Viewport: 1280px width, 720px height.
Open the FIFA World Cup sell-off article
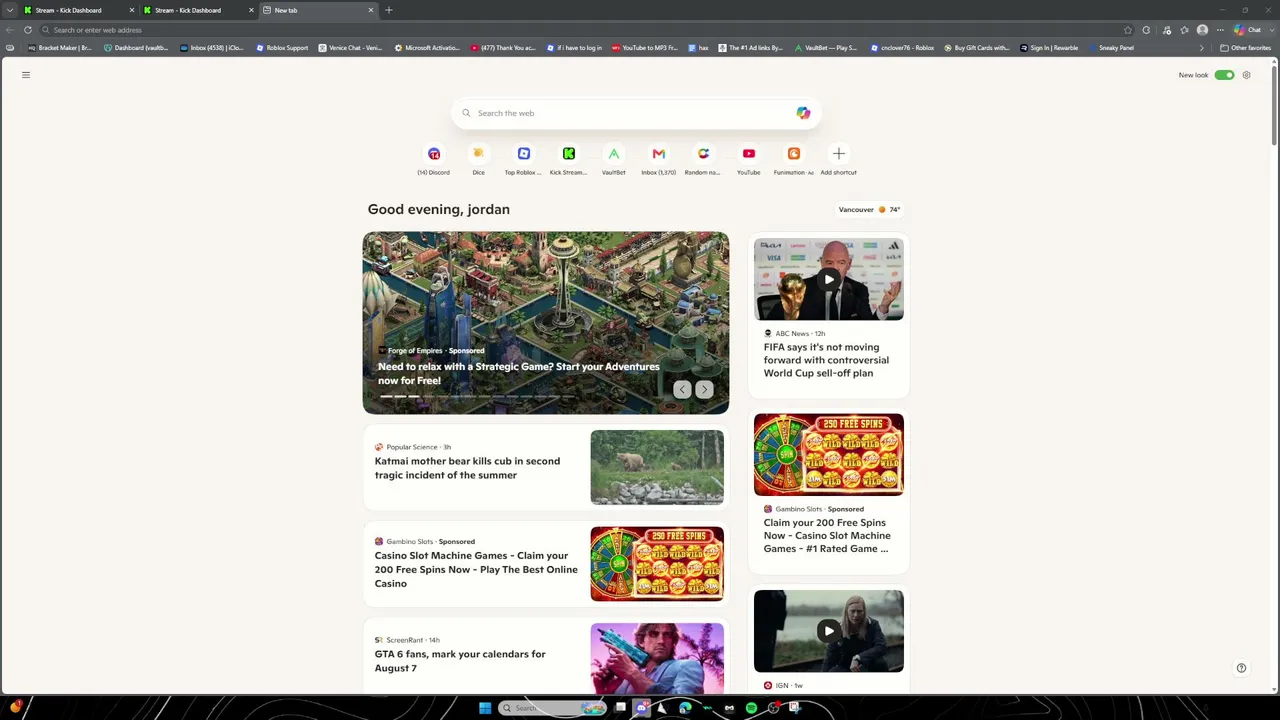pyautogui.click(x=826, y=360)
